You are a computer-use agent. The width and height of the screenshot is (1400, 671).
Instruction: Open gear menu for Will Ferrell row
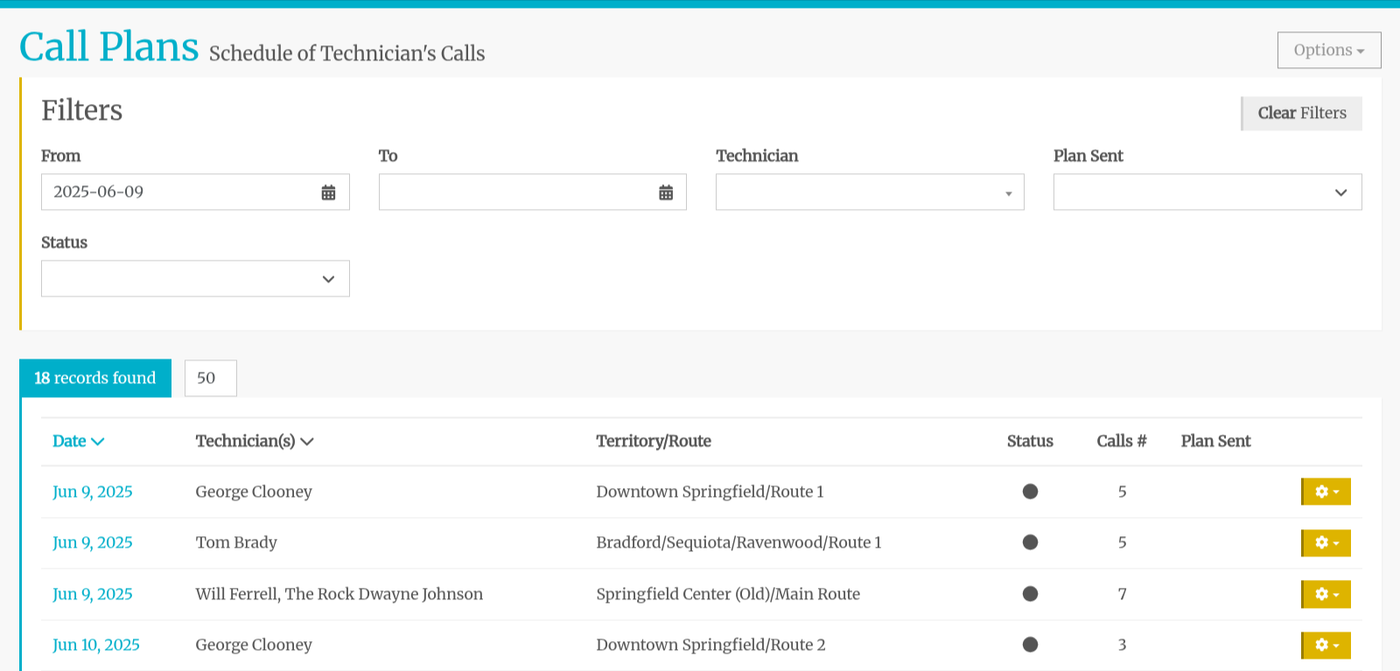(x=1325, y=594)
